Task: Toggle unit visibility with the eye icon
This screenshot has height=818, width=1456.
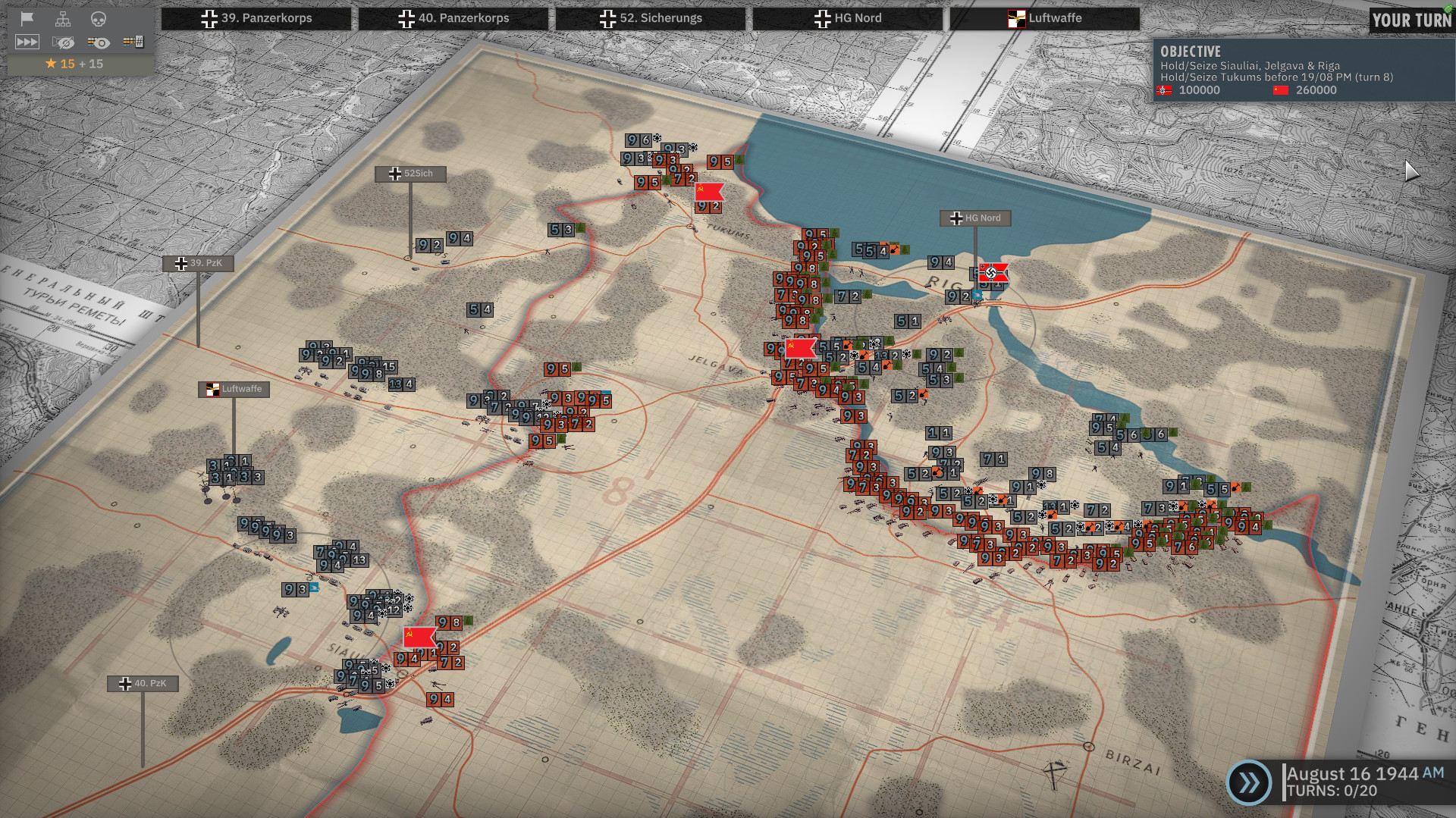Action: pyautogui.click(x=99, y=42)
